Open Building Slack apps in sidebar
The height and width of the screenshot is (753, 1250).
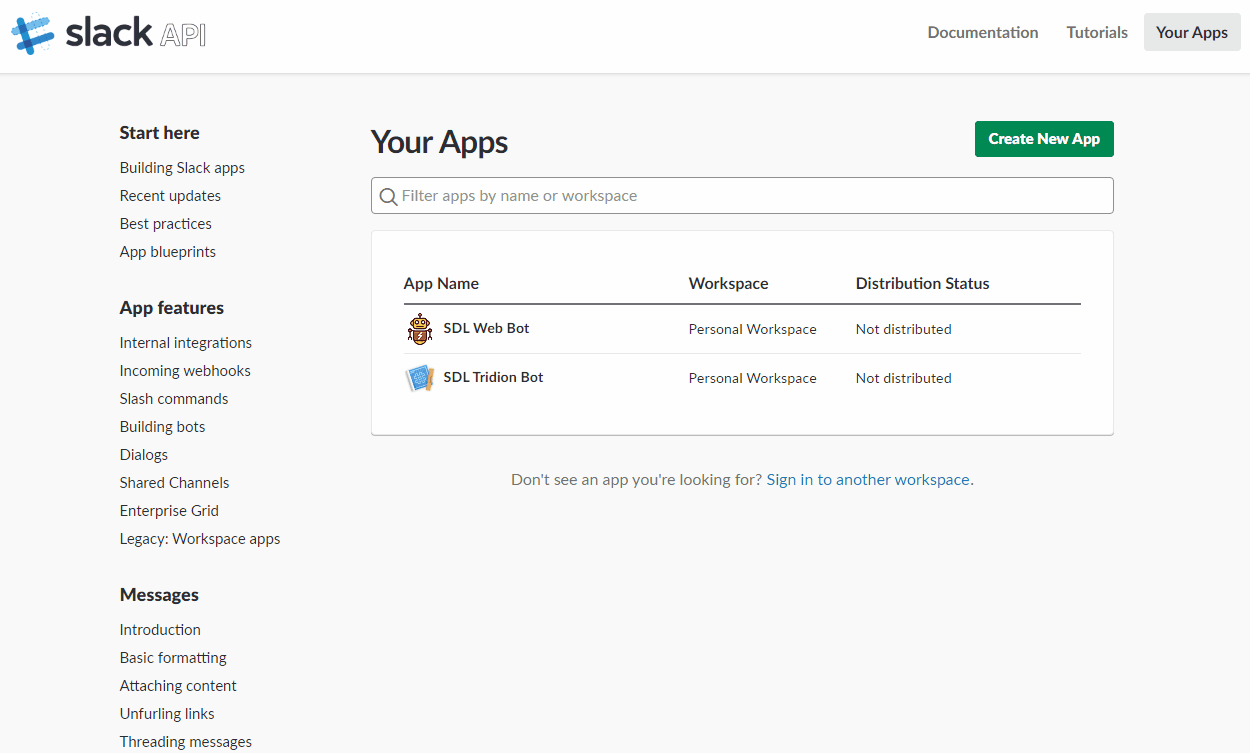182,168
